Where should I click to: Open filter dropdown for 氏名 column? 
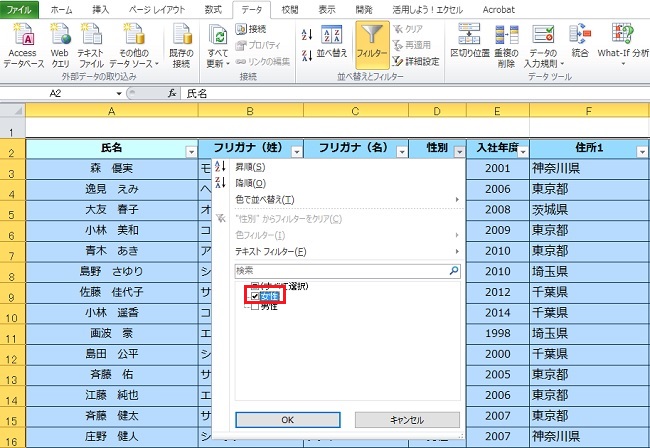(191, 152)
